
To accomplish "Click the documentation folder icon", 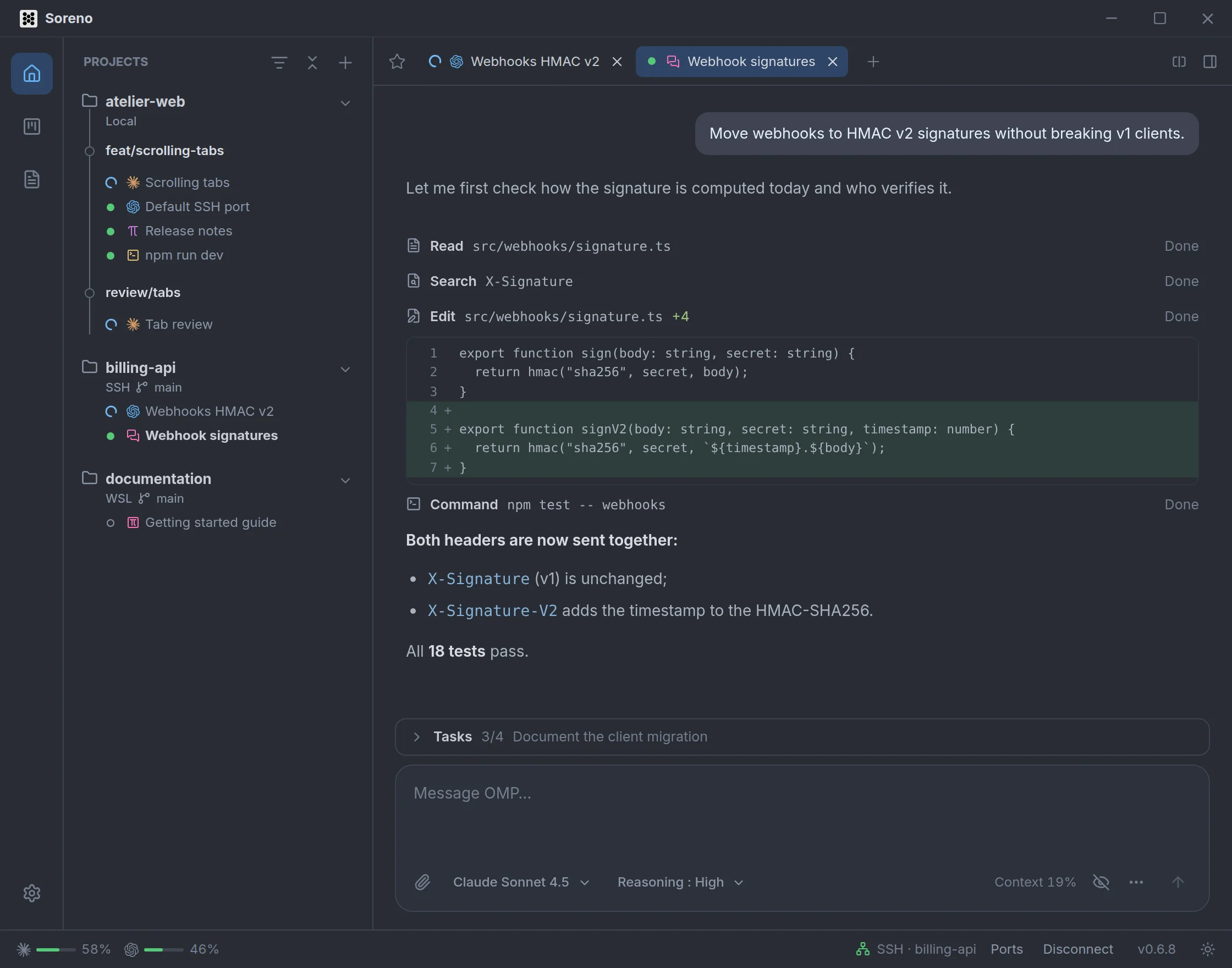I will [90, 478].
